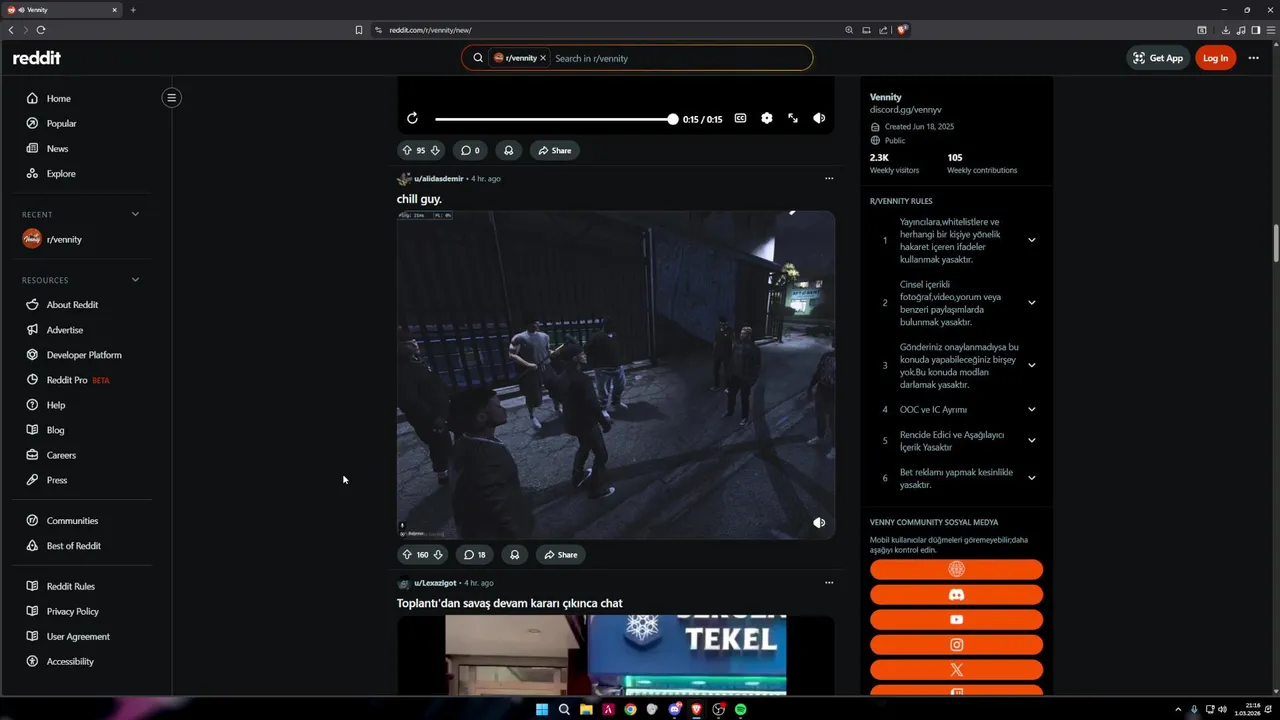Mute the top video player volume
The width and height of the screenshot is (1280, 720).
click(x=819, y=118)
